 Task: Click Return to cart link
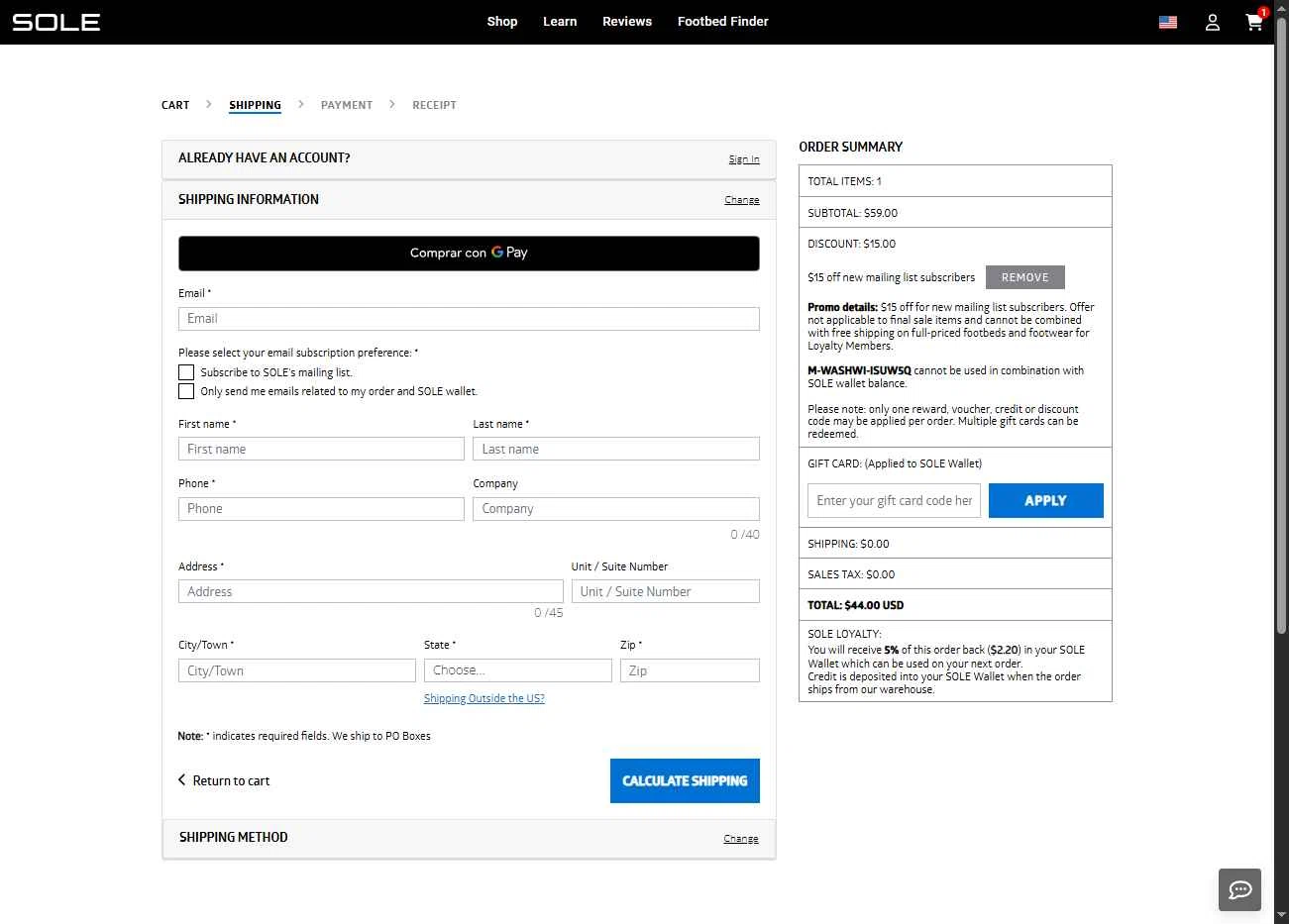point(231,780)
